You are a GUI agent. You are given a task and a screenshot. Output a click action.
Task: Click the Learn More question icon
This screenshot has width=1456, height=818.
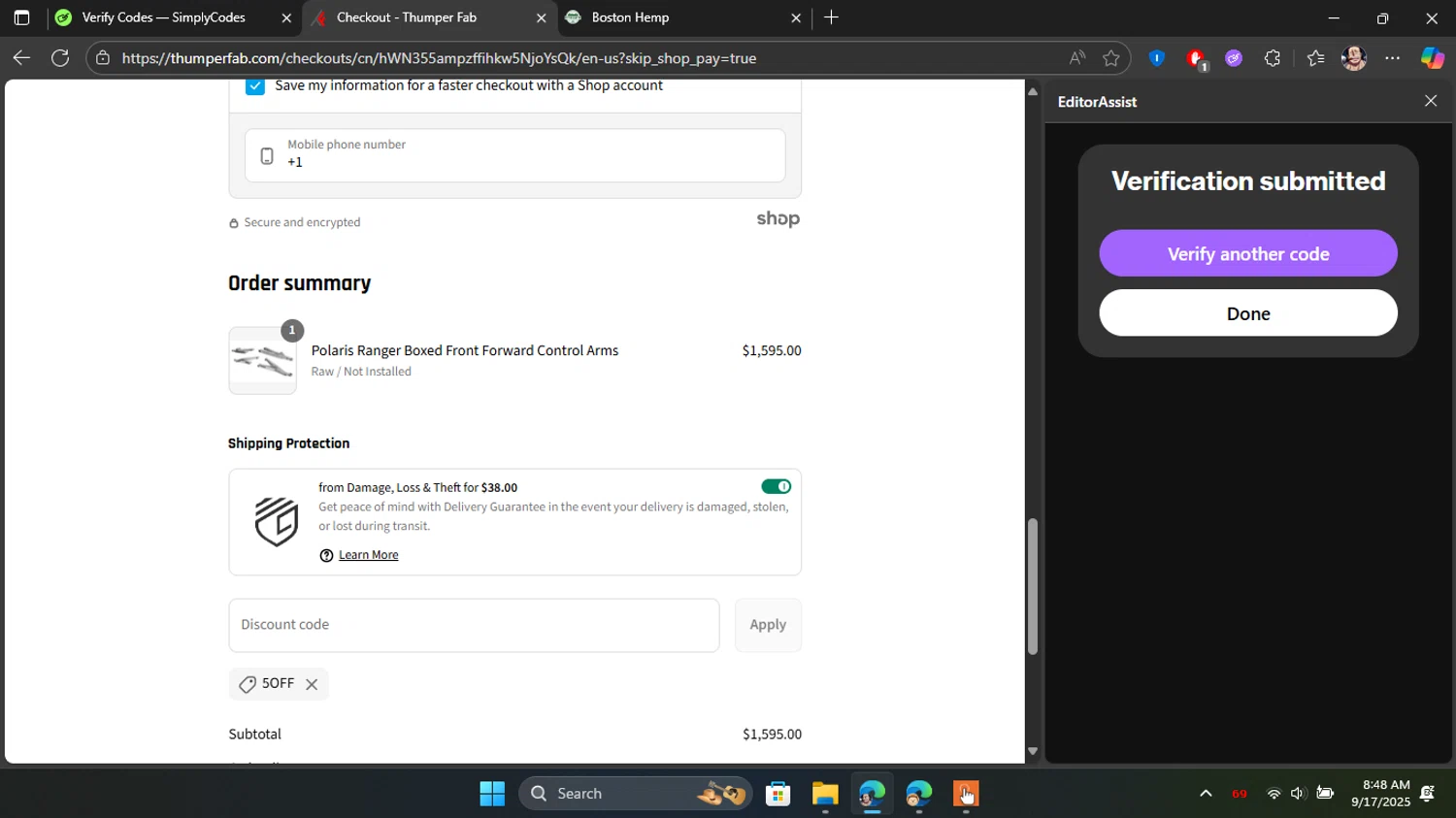[326, 555]
